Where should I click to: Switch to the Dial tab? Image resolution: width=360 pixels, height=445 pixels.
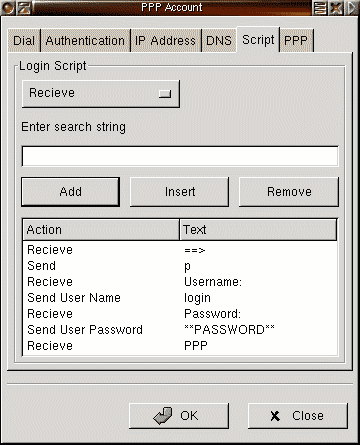click(24, 41)
